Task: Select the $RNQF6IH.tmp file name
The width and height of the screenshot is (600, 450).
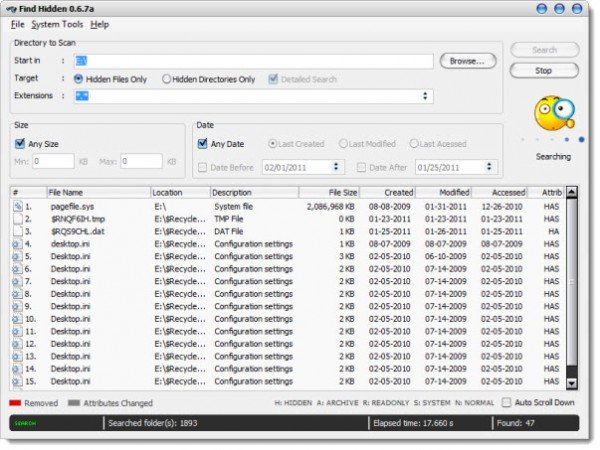Action: [78, 219]
